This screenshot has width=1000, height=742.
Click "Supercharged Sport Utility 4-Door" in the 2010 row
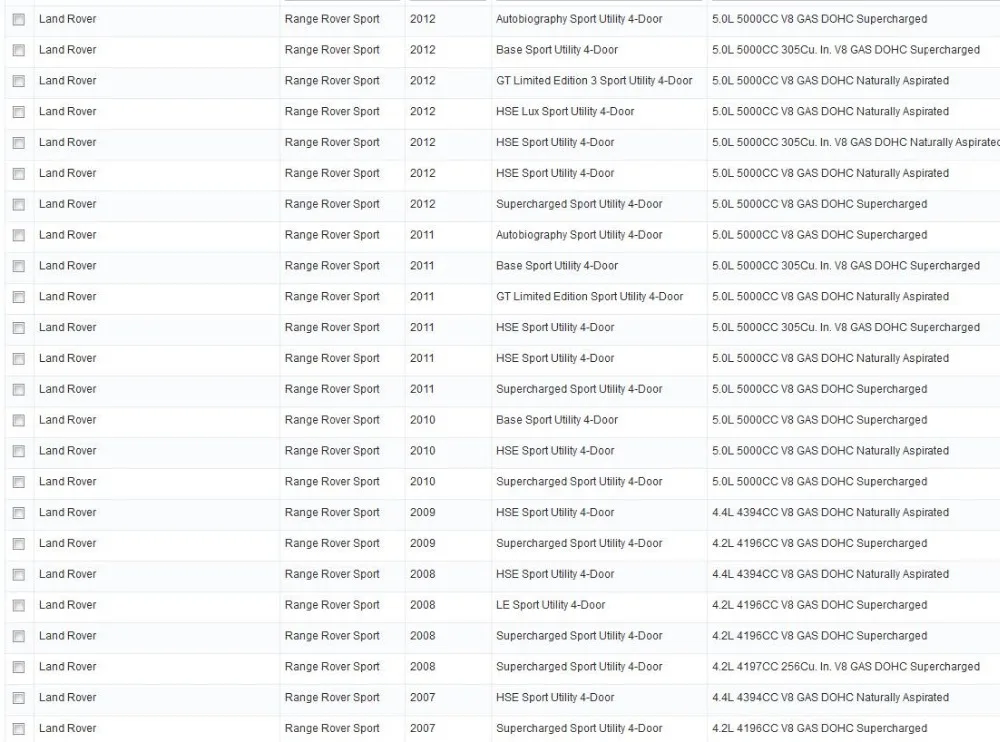[579, 482]
